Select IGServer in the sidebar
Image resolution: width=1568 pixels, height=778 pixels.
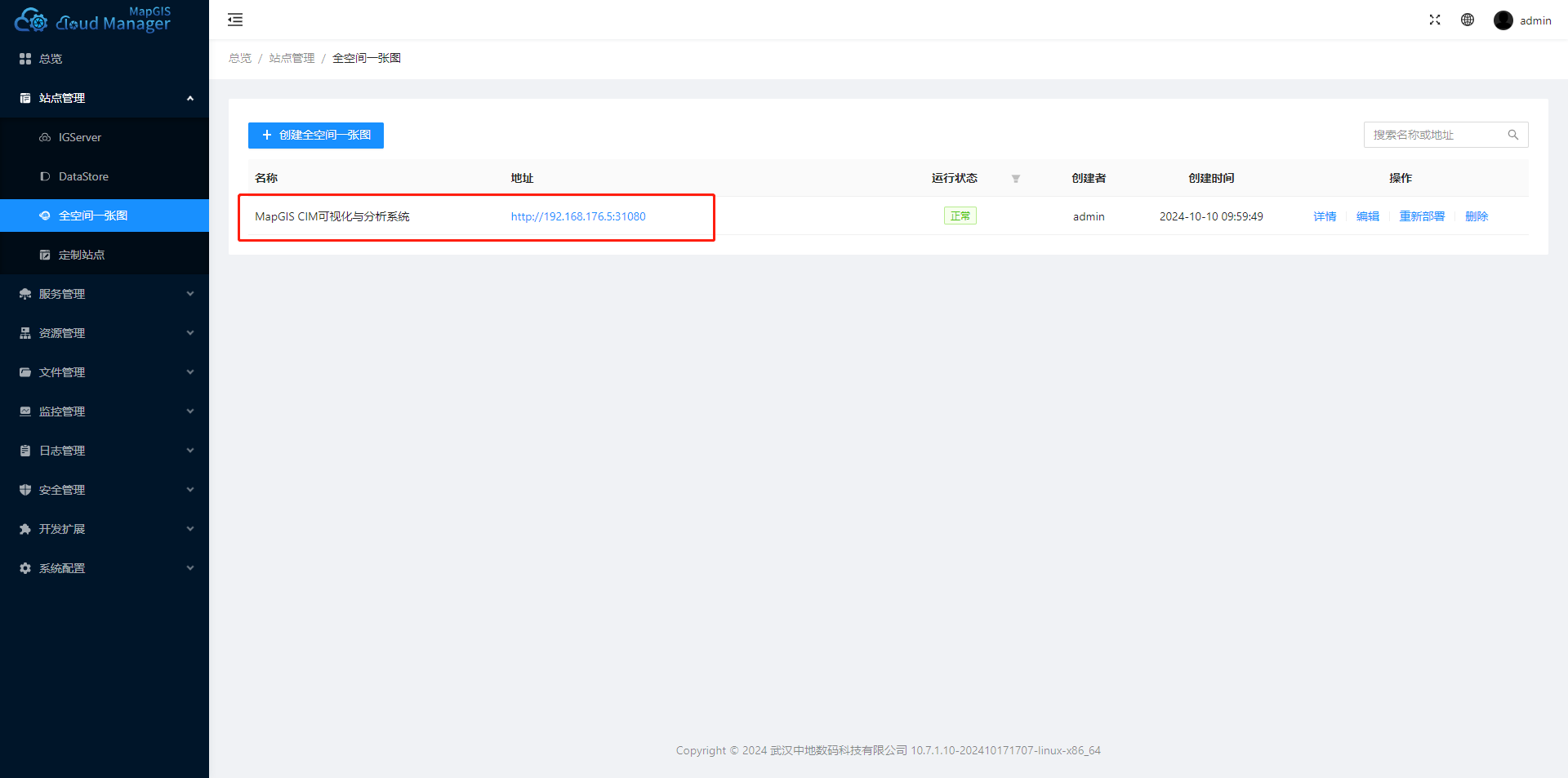(105, 137)
